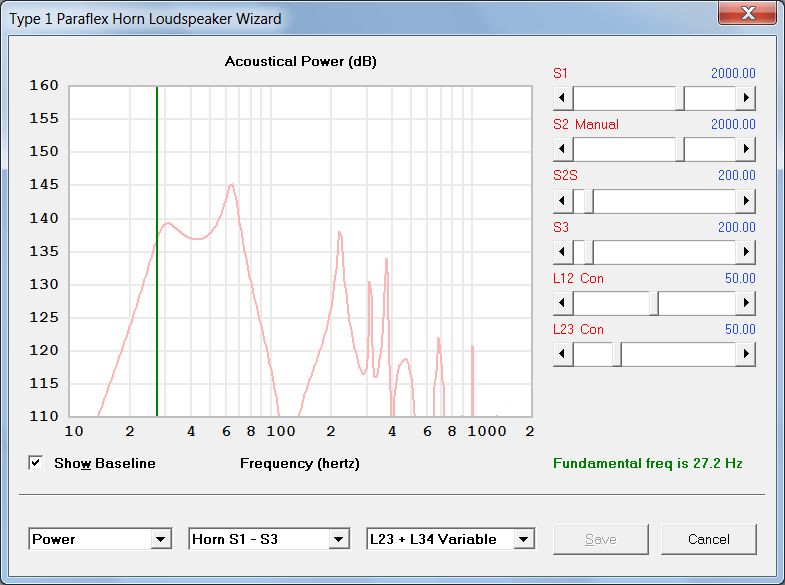Click the S2S value 200.00
This screenshot has height=585, width=785.
click(x=736, y=175)
